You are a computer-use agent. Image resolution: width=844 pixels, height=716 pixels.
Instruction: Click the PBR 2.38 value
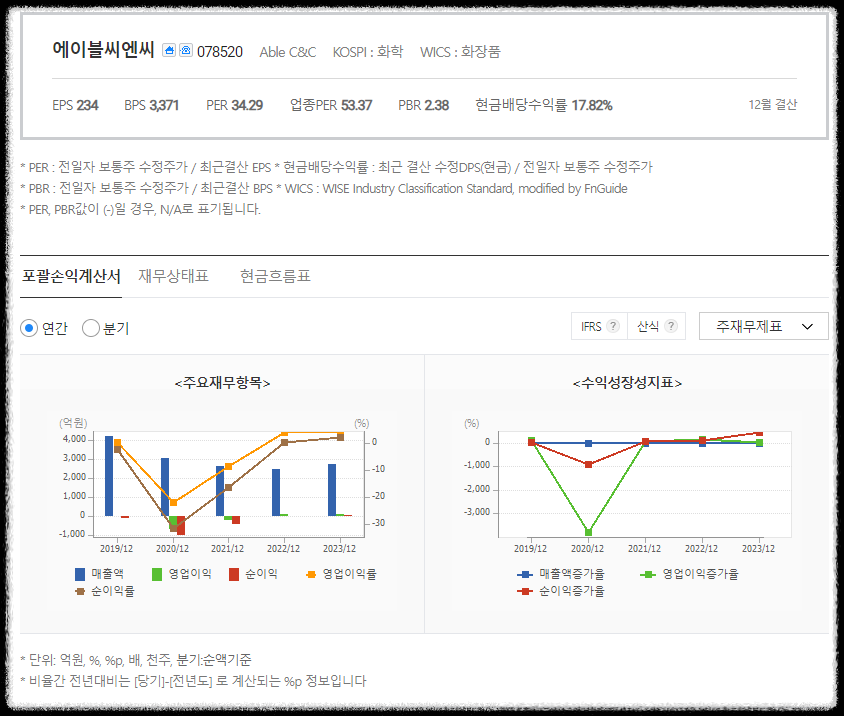click(x=424, y=105)
